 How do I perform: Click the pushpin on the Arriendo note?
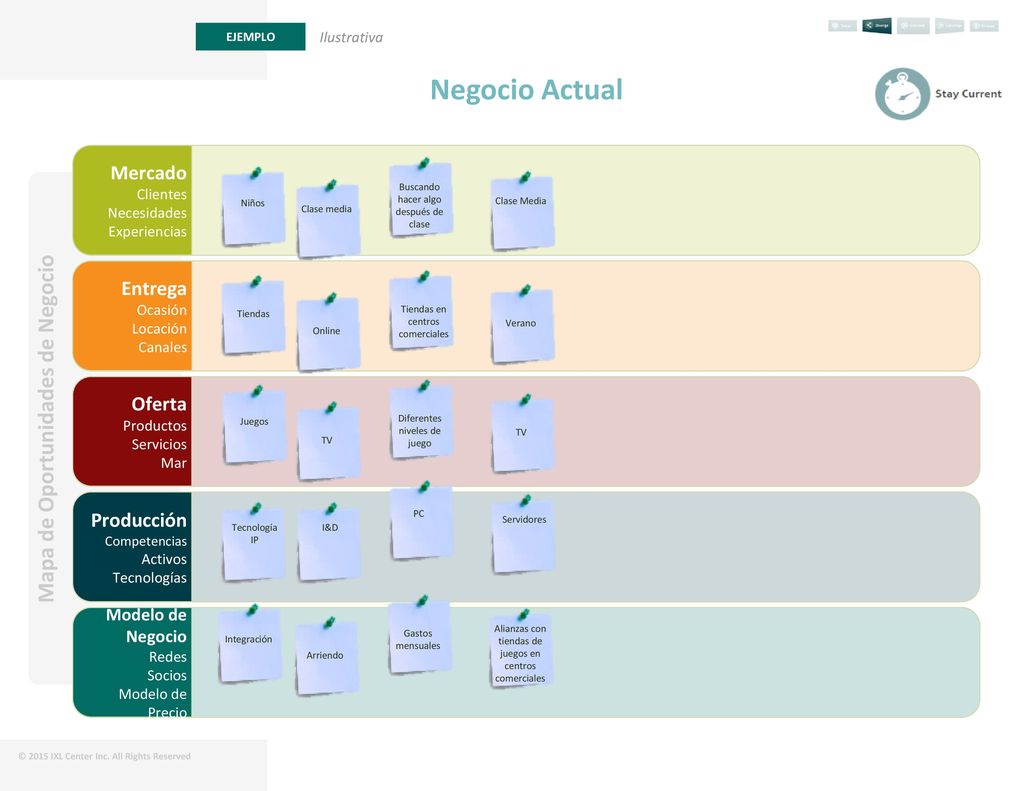329,622
